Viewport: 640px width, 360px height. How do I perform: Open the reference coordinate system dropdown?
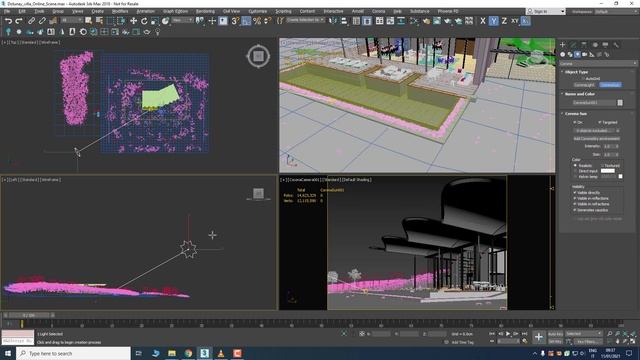(x=182, y=20)
